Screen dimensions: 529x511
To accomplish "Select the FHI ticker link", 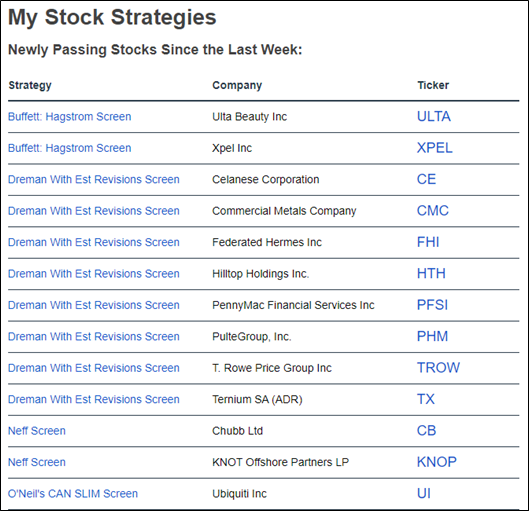I will pos(428,242).
